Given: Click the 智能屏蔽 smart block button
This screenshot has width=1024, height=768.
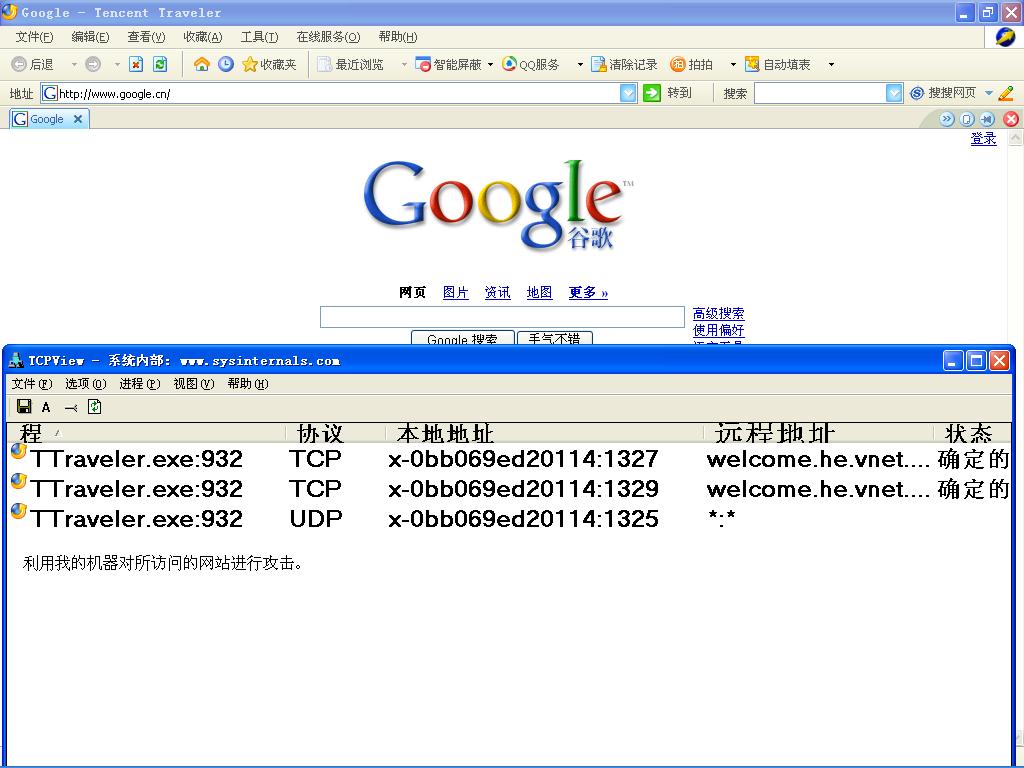Looking at the screenshot, I should [448, 64].
